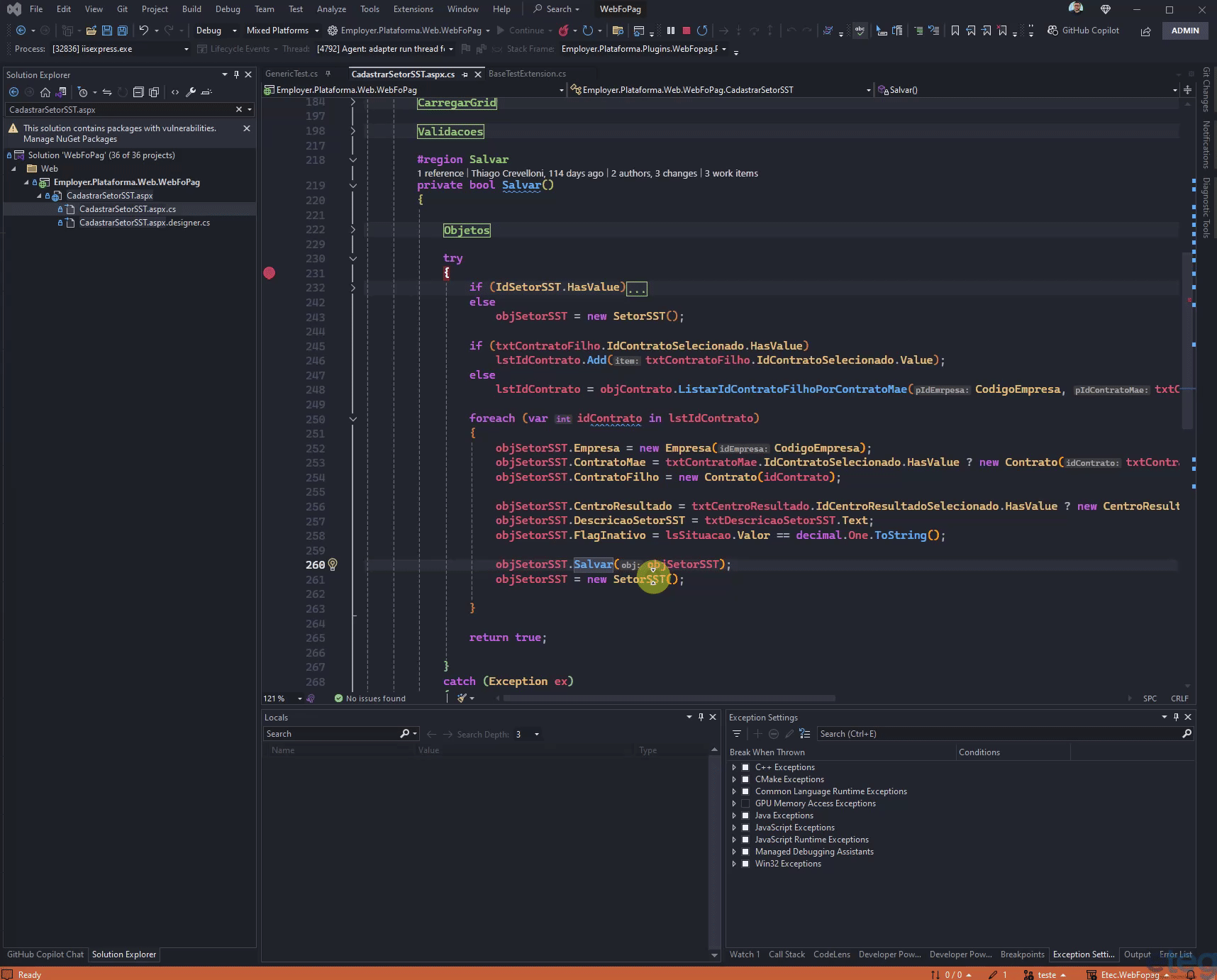The height and width of the screenshot is (980, 1217).
Task: Click the Share icon next to ADMIN
Action: click(1145, 31)
